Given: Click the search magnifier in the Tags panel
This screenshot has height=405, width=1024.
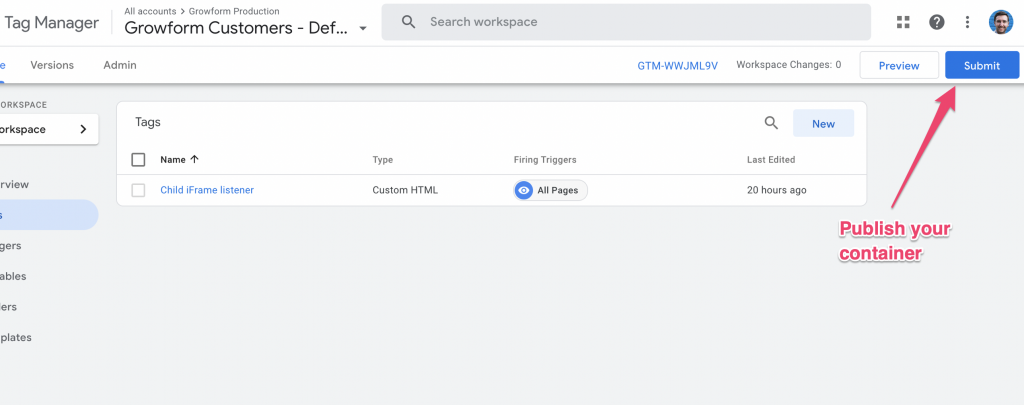Looking at the screenshot, I should click(x=771, y=123).
